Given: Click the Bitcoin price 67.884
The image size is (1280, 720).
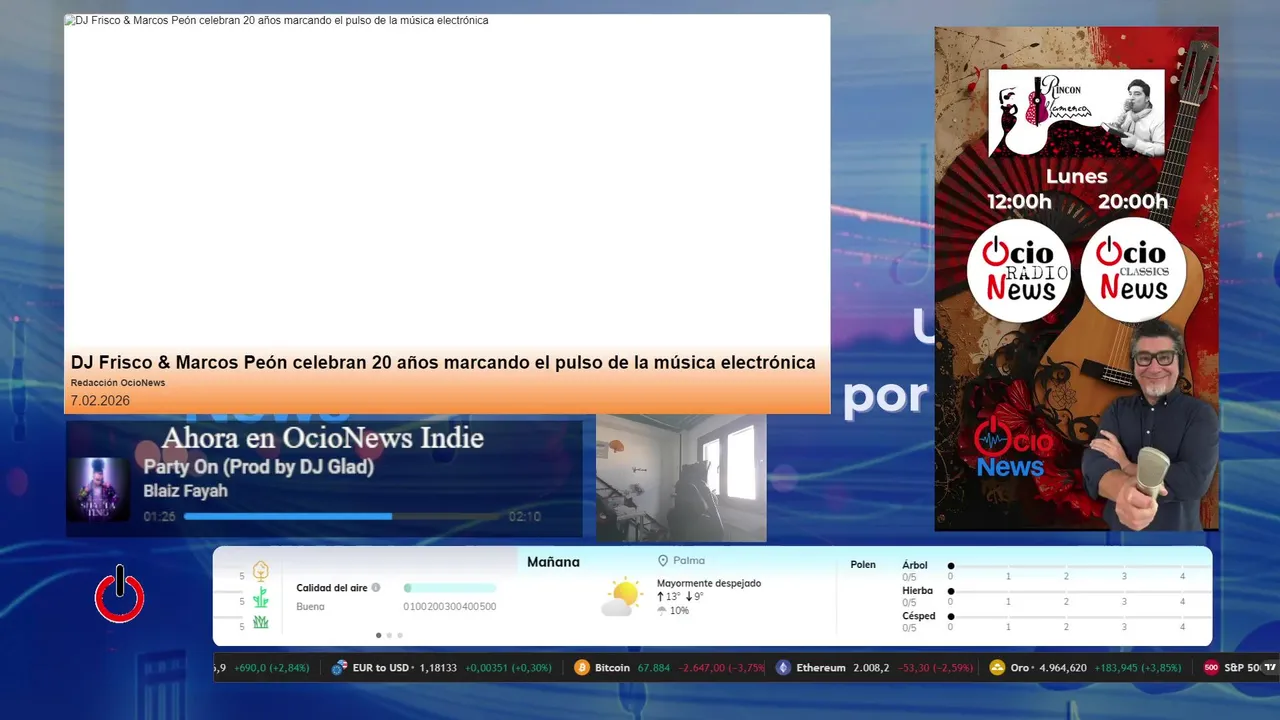Looking at the screenshot, I should (653, 668).
